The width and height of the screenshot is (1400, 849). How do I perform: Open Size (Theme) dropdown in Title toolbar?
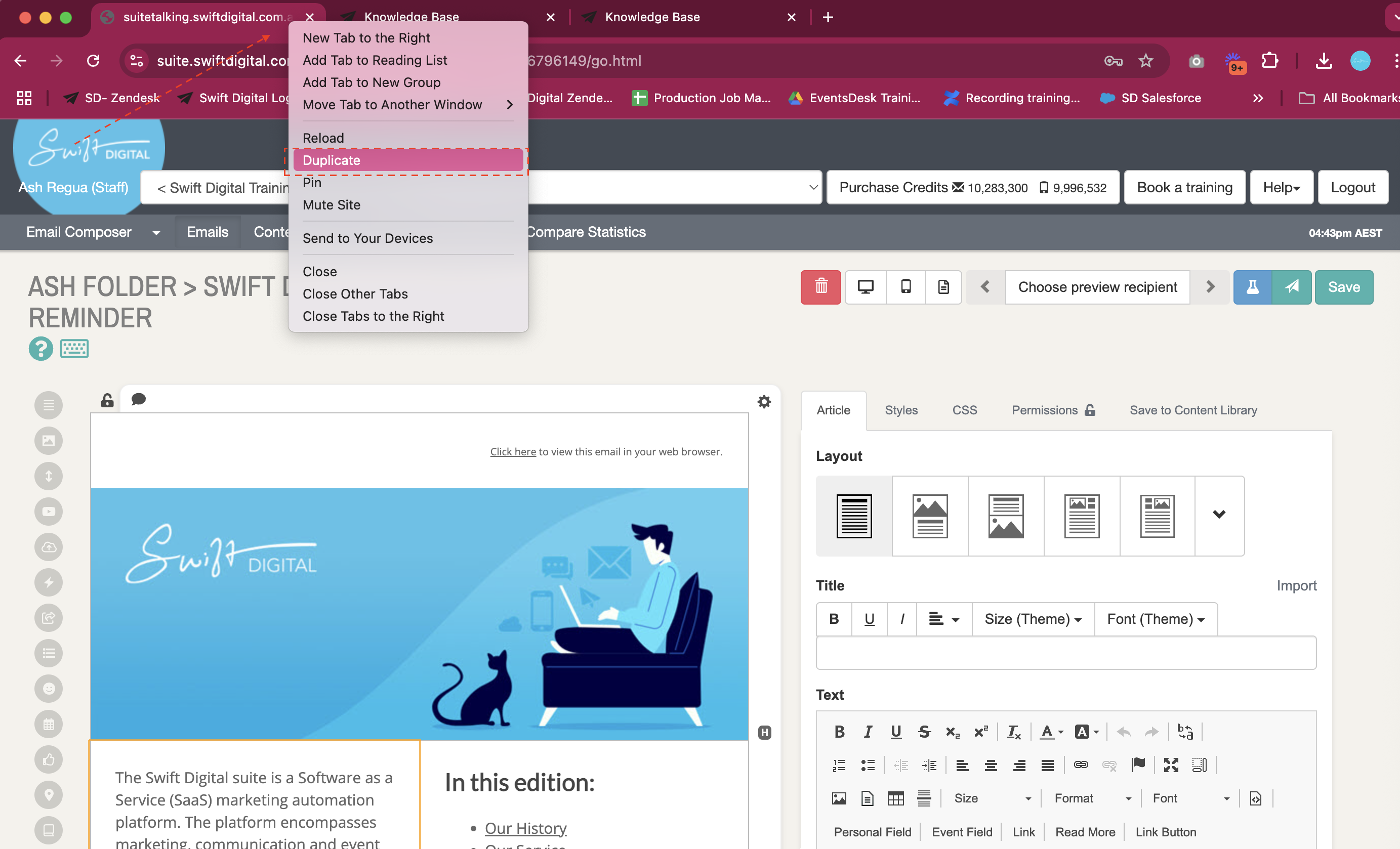(1033, 619)
